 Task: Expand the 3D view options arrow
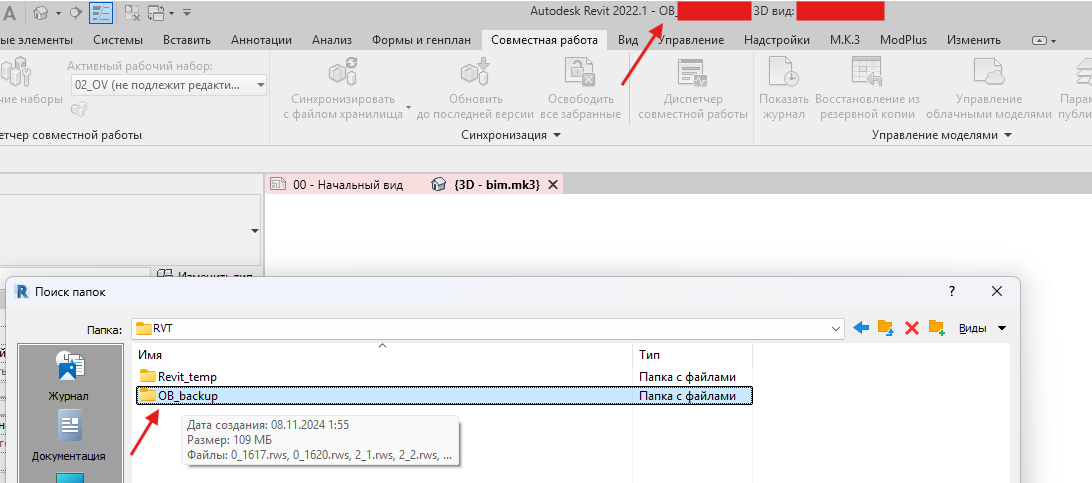pos(58,13)
